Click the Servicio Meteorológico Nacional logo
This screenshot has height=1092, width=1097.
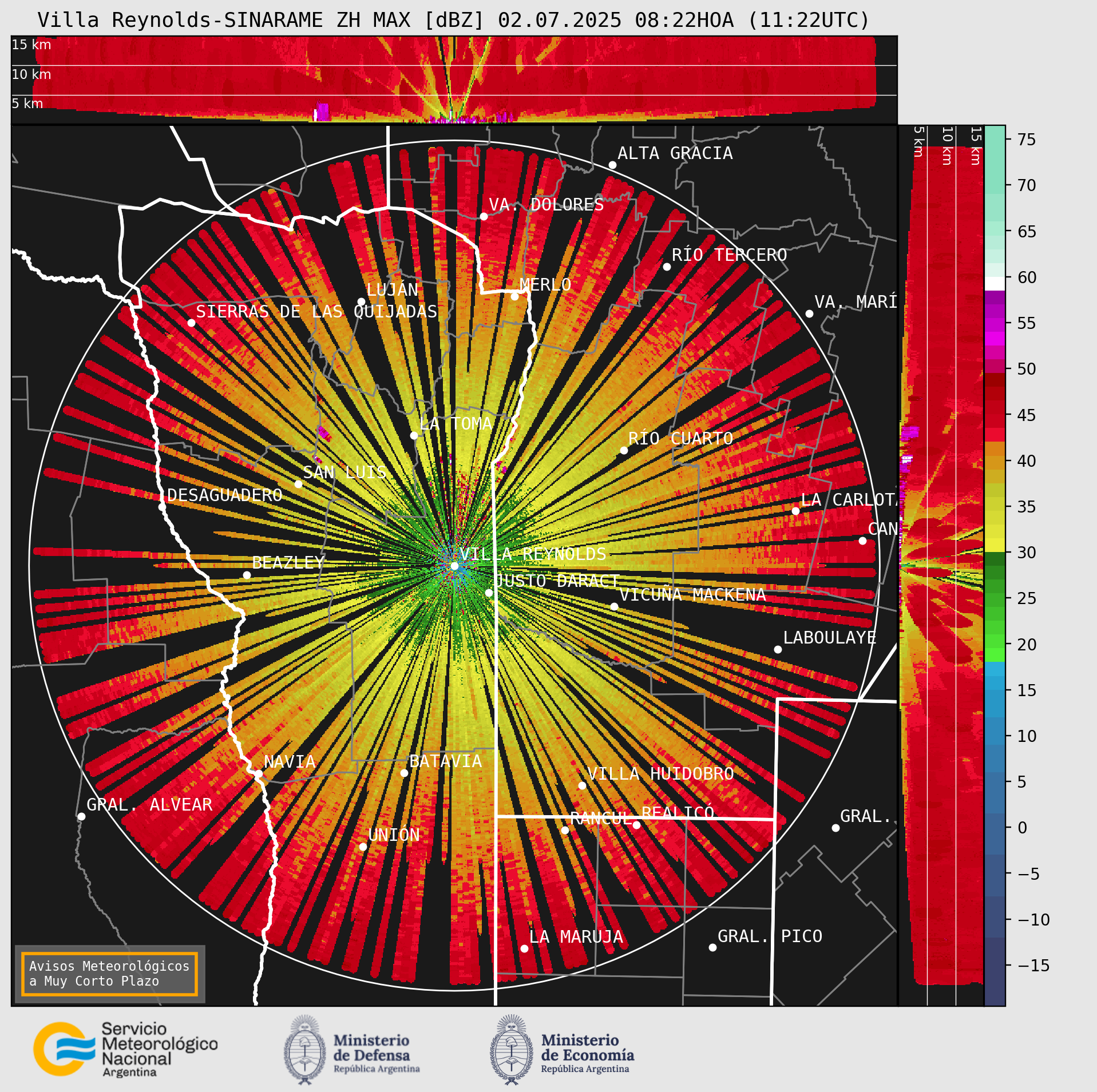tap(125, 1049)
